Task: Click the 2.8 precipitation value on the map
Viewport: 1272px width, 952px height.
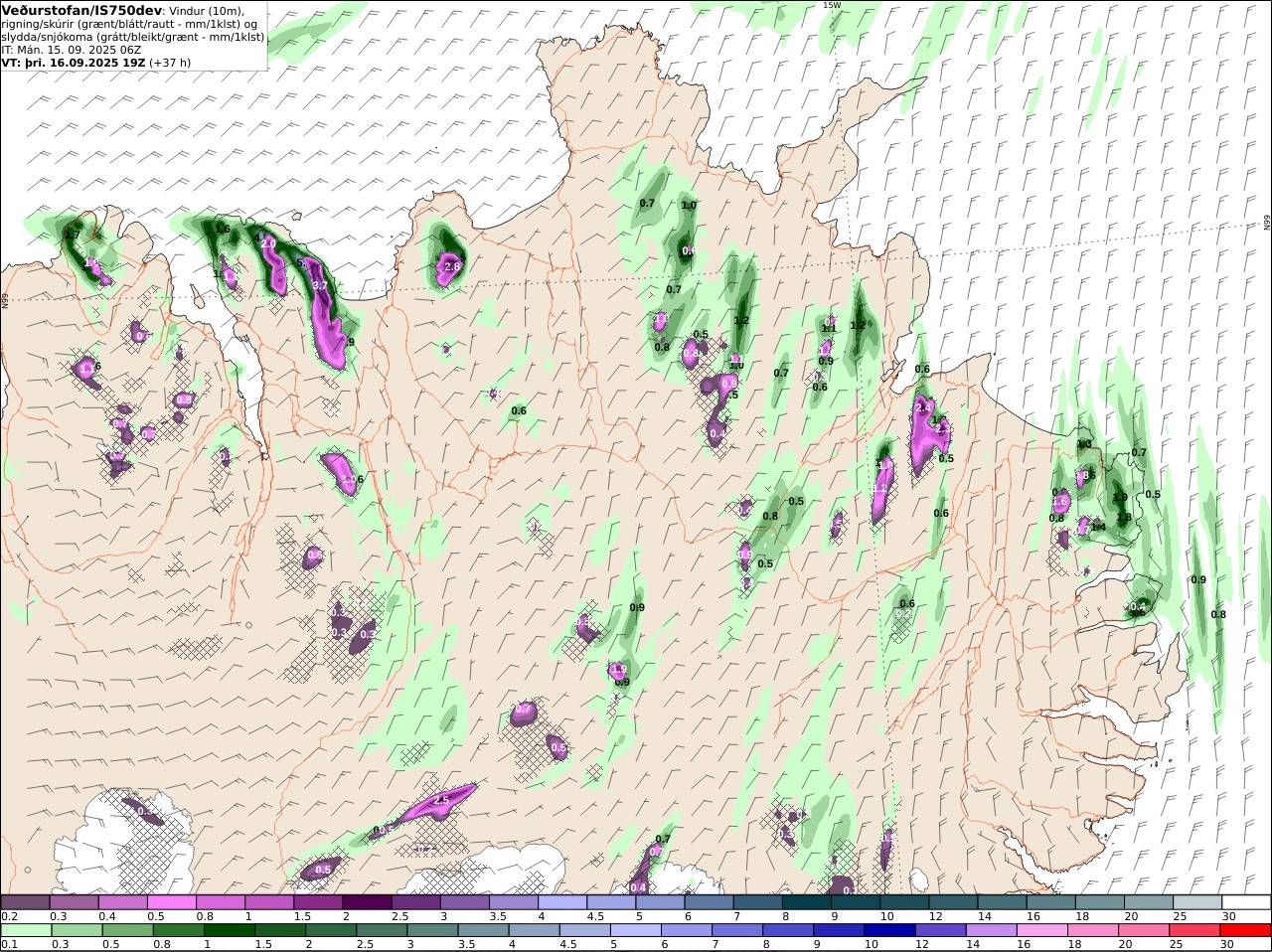Action: coord(452,266)
